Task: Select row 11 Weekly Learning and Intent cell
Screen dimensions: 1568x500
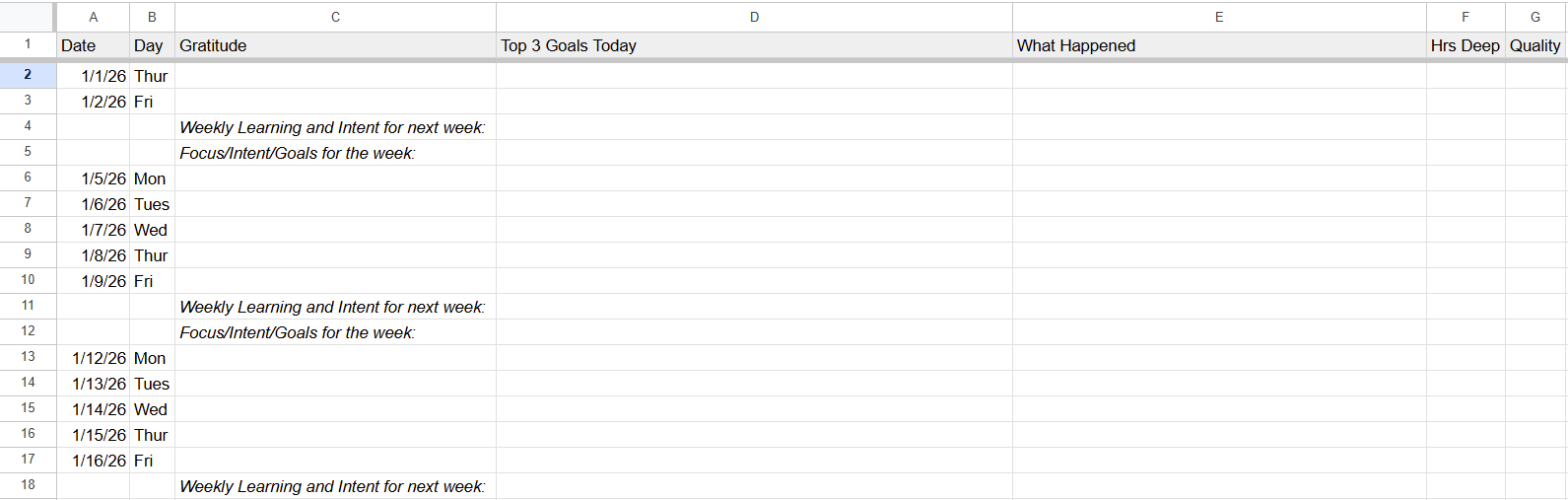Action: click(x=335, y=307)
